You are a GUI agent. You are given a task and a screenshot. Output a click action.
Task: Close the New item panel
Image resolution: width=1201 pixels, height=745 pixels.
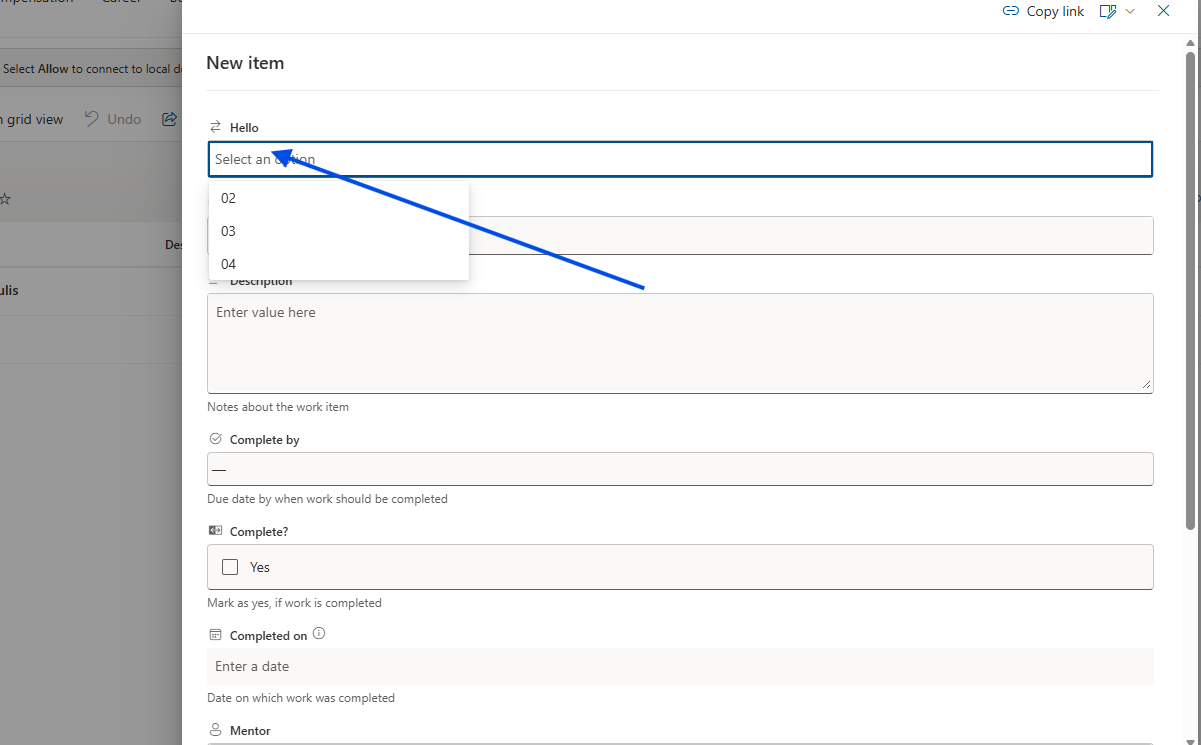tap(1163, 11)
